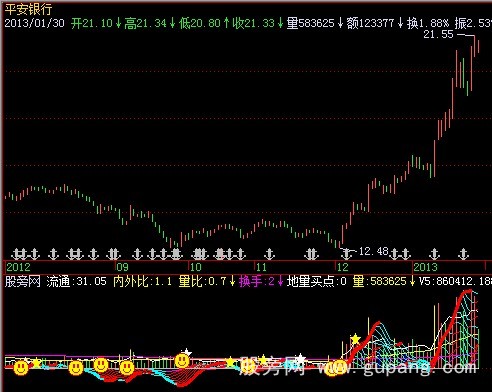
Task: Click the purple 换手:2 indicator value
Action: pos(257,281)
